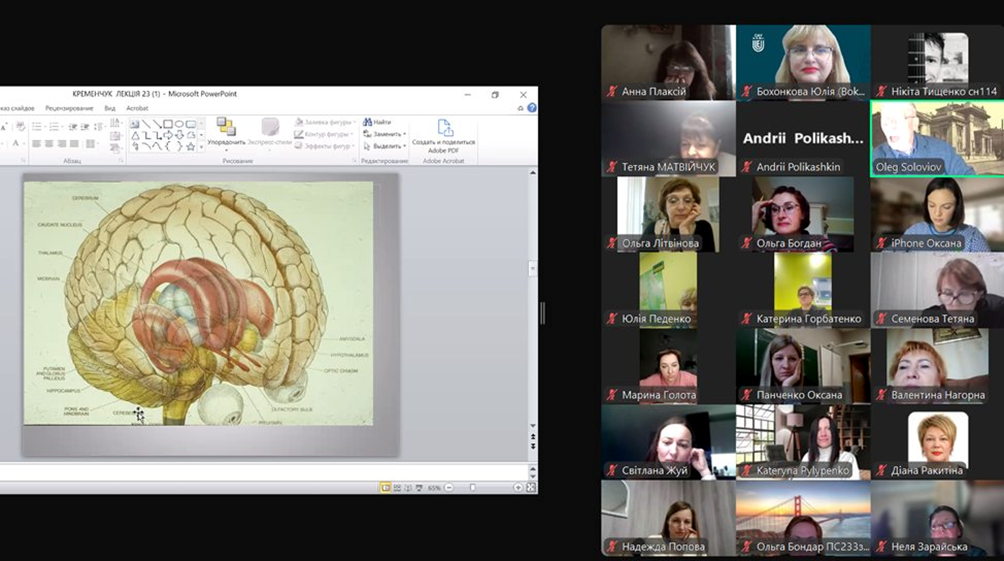1004x561 pixels.
Task: Click Create and Share Adobe PDF icon
Action: pyautogui.click(x=445, y=128)
